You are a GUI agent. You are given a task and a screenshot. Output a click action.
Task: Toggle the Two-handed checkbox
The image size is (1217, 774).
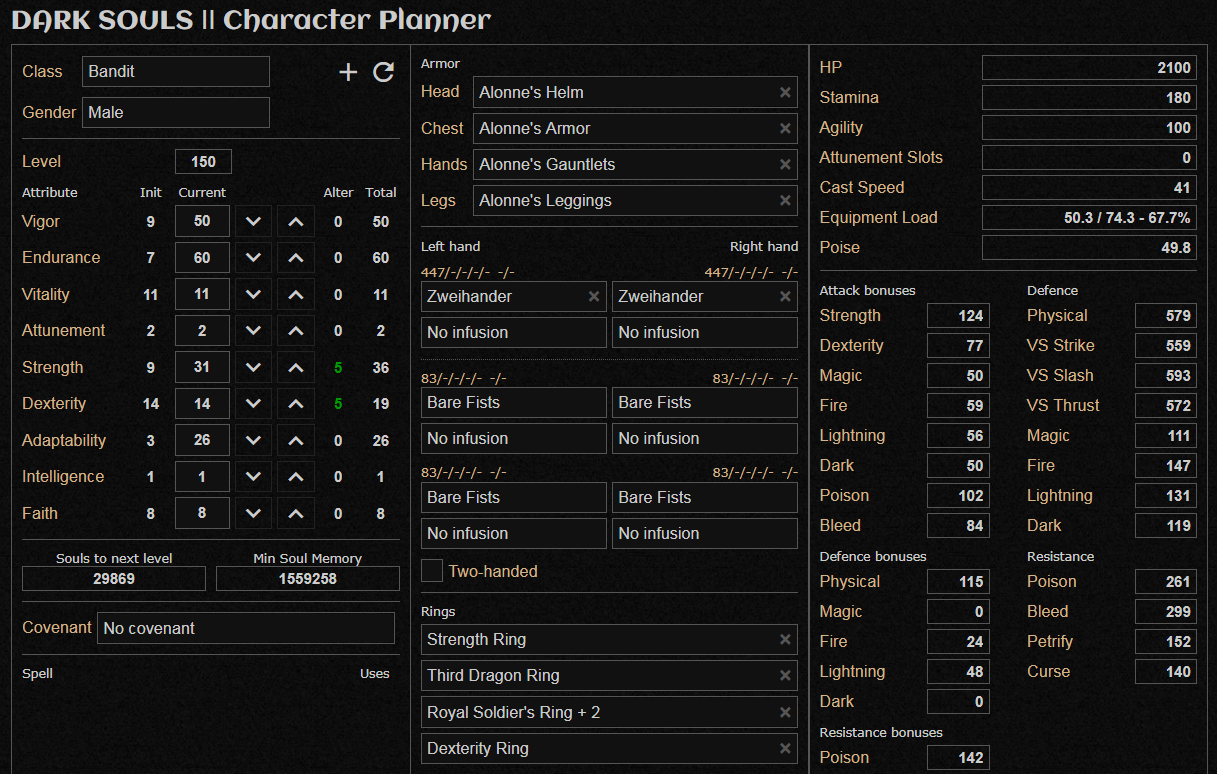pos(432,571)
